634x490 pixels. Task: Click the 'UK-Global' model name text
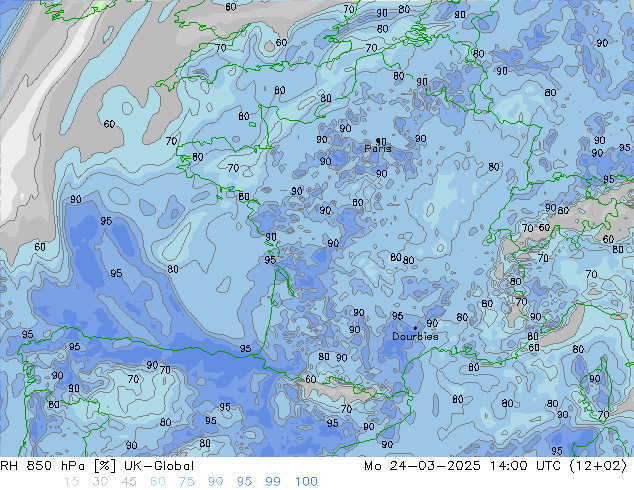point(159,466)
